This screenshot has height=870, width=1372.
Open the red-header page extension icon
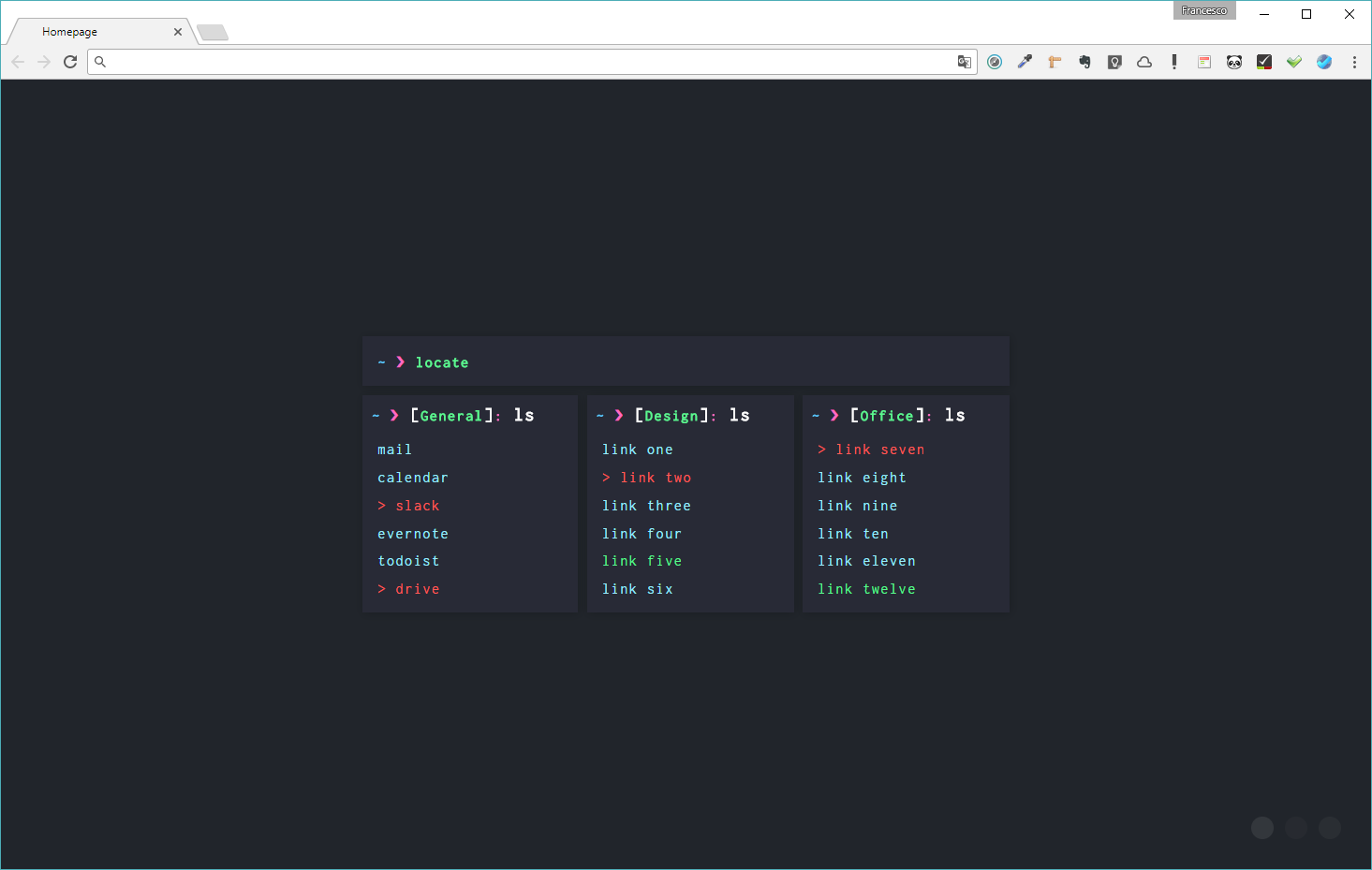pos(1204,62)
